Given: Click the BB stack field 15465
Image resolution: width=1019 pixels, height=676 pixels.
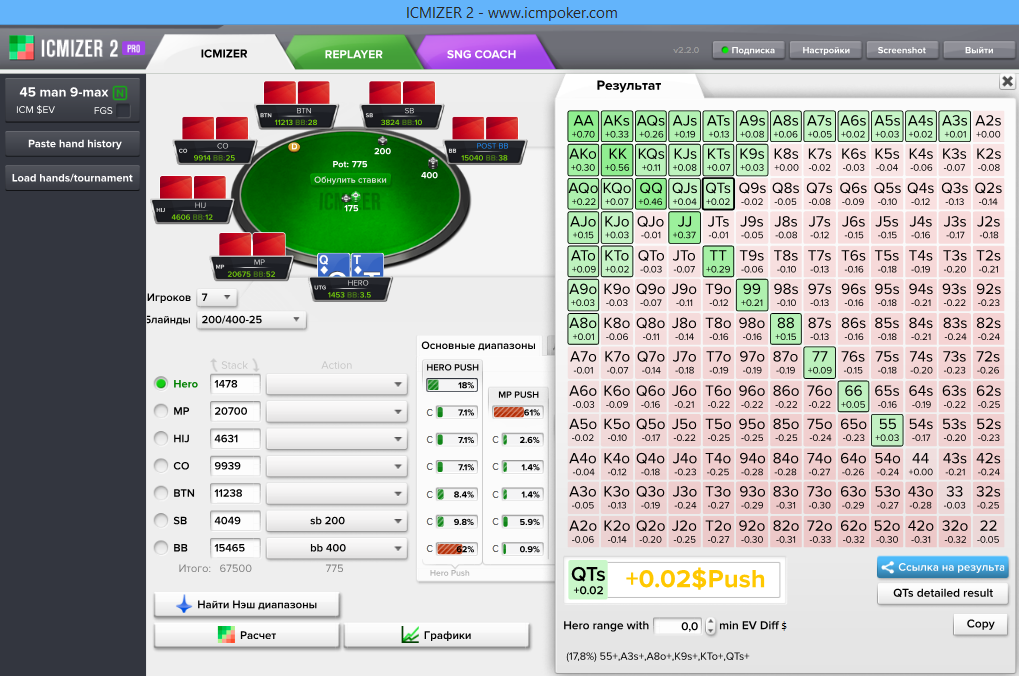Looking at the screenshot, I should (x=235, y=548).
